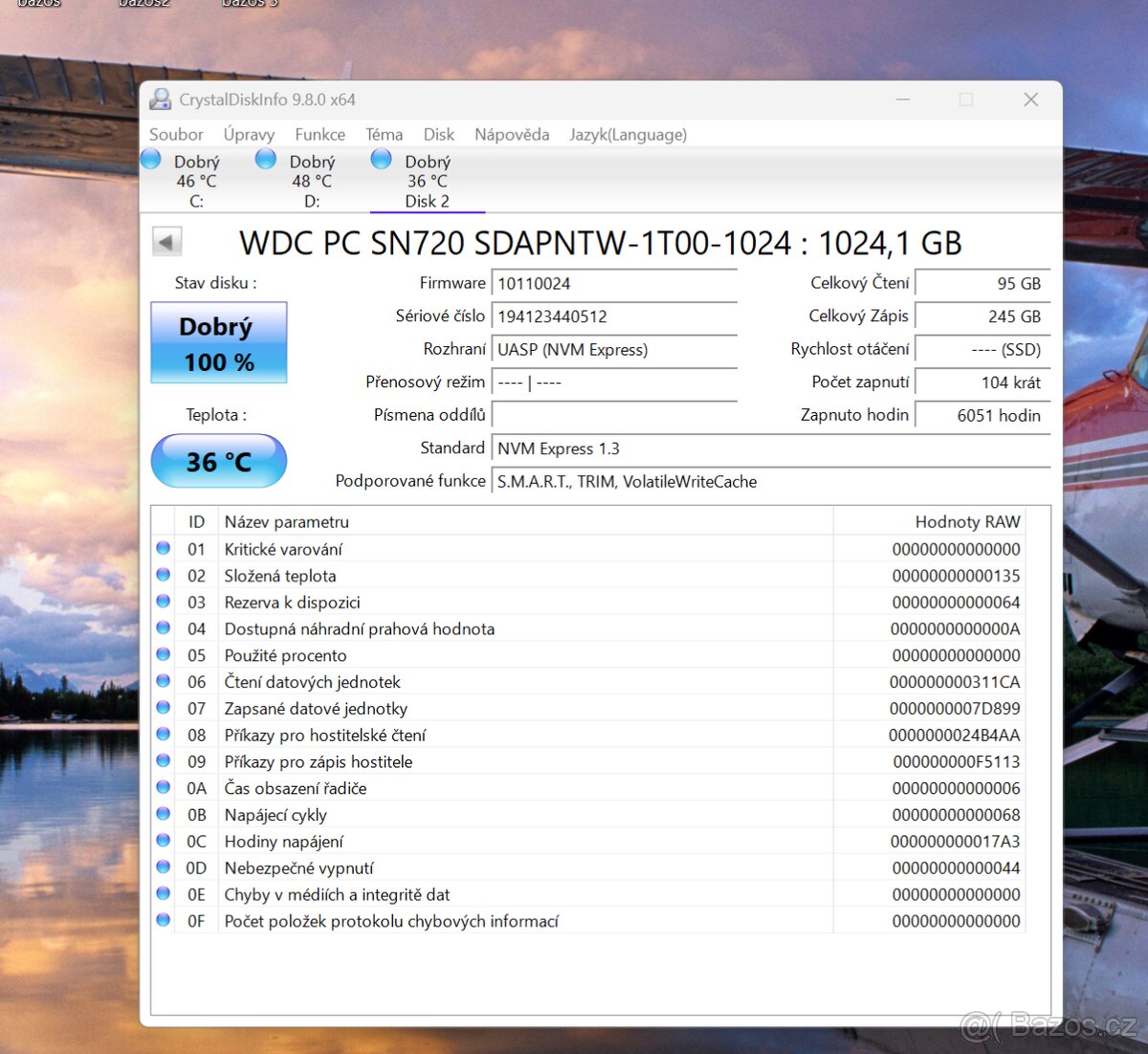Click RAW value 000000000311CA
Screen dimensions: 1148x1054
pyautogui.click(x=955, y=682)
